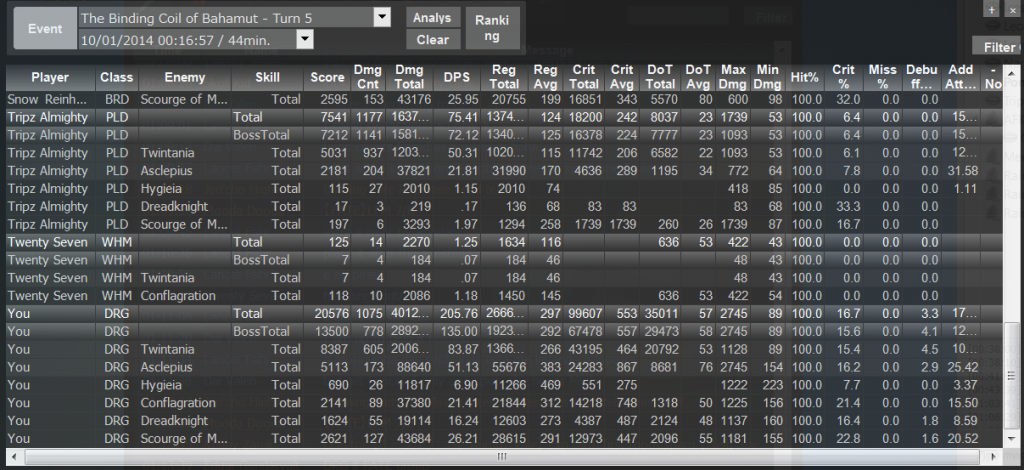
Task: Sort table by Class column header
Action: pos(116,77)
